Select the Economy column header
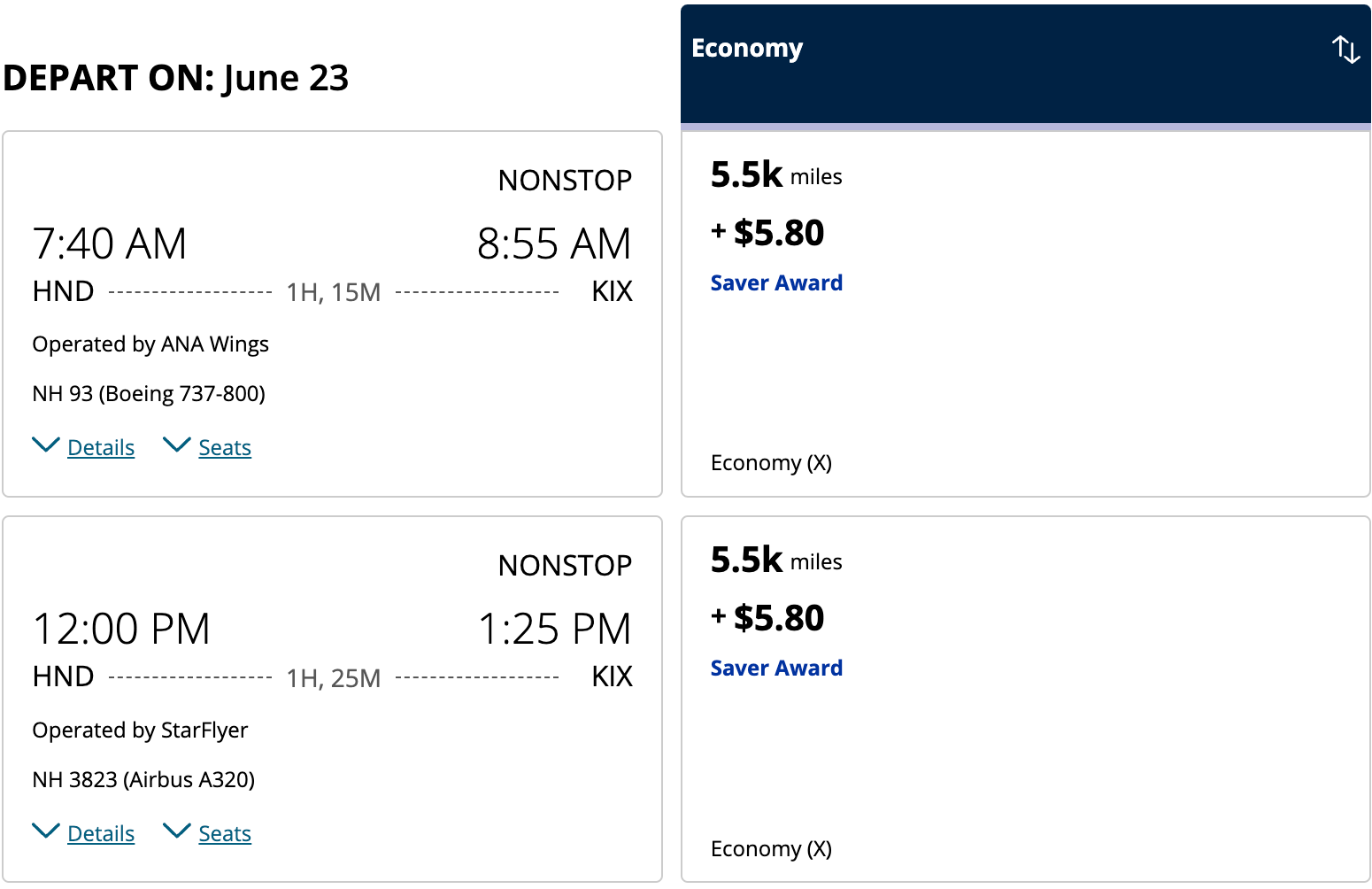Screen dimensions: 1372x889 pyautogui.click(x=747, y=49)
